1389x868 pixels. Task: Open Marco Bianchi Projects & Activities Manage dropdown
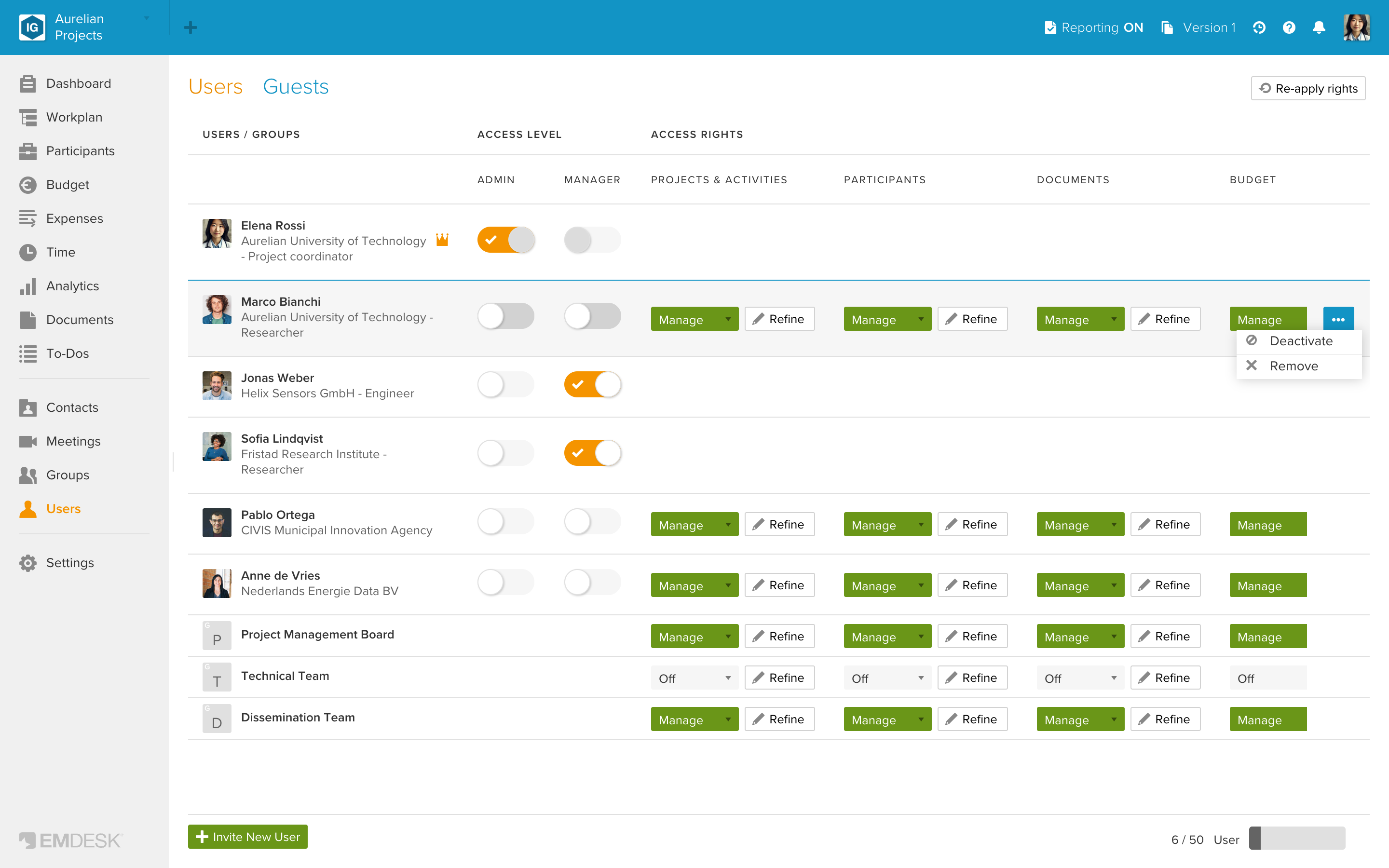click(694, 319)
